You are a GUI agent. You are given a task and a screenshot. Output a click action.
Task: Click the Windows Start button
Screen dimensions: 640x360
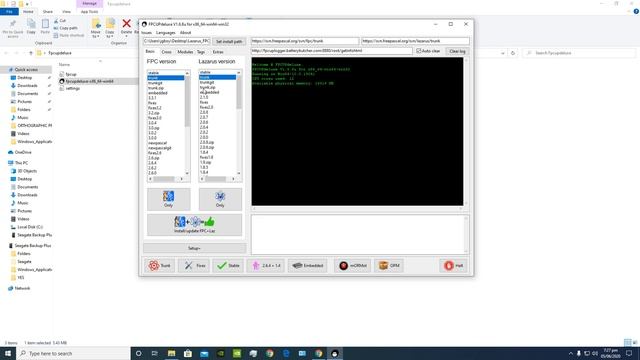pos(8,353)
